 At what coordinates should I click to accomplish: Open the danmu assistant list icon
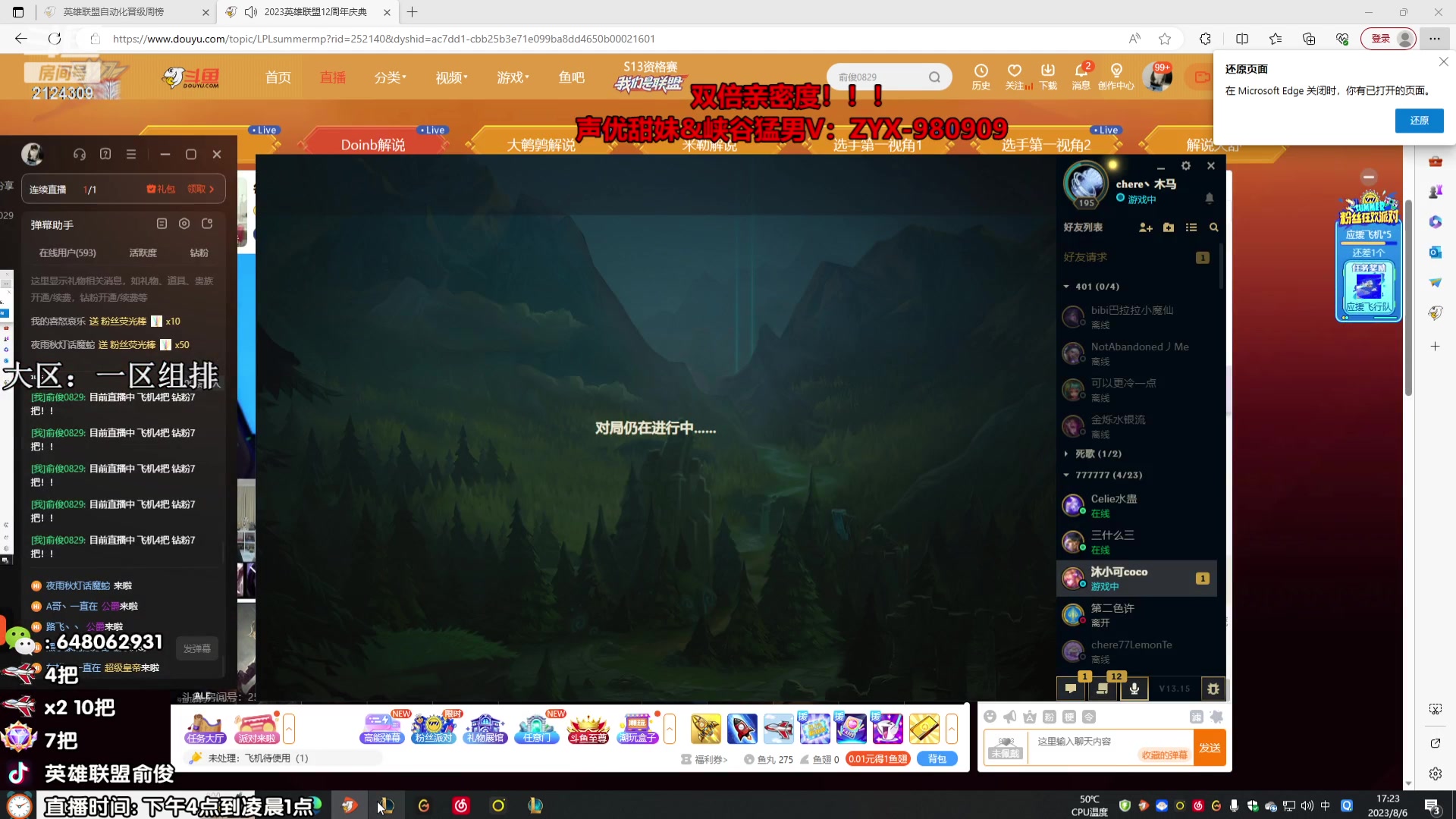[162, 224]
